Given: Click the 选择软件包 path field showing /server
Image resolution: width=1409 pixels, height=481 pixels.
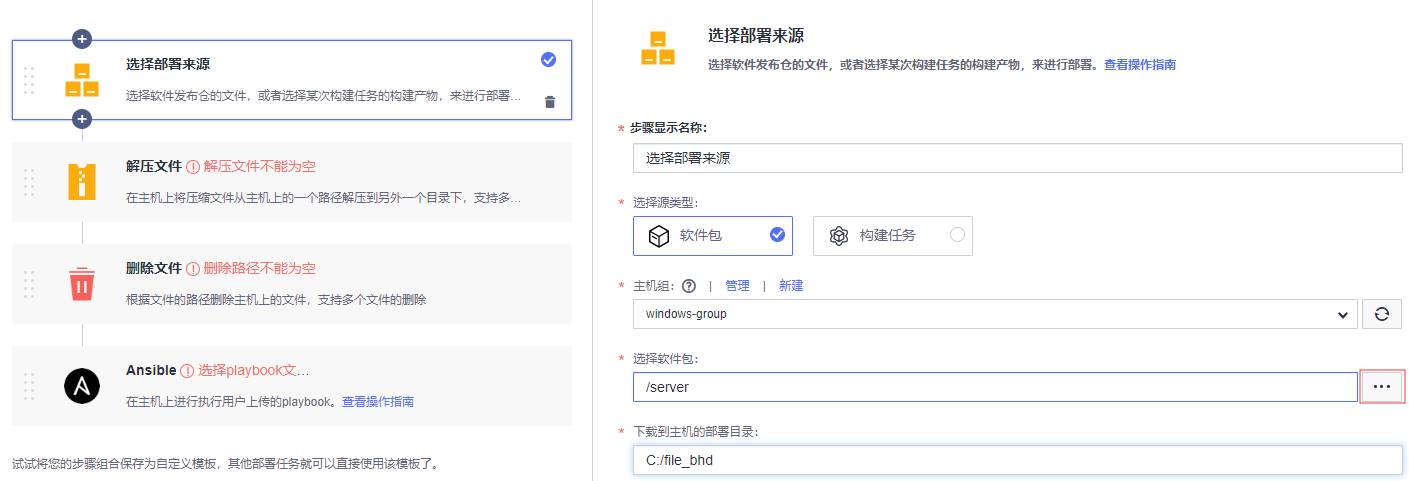Looking at the screenshot, I should coord(995,387).
